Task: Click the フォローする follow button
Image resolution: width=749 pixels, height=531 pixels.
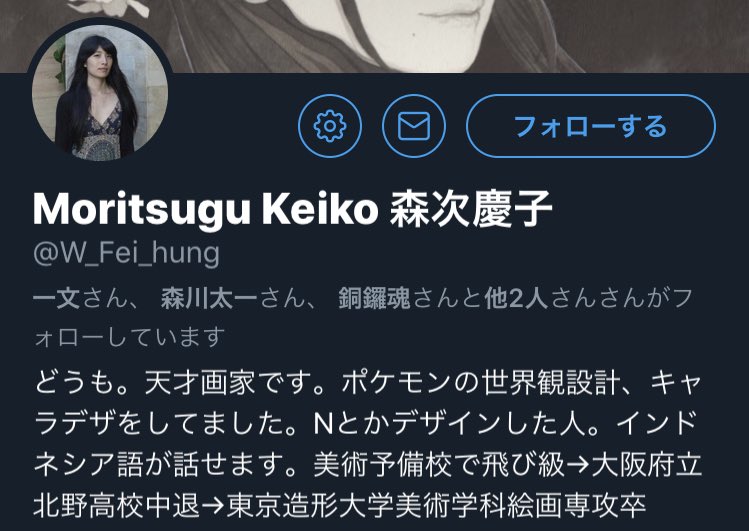Action: (590, 126)
